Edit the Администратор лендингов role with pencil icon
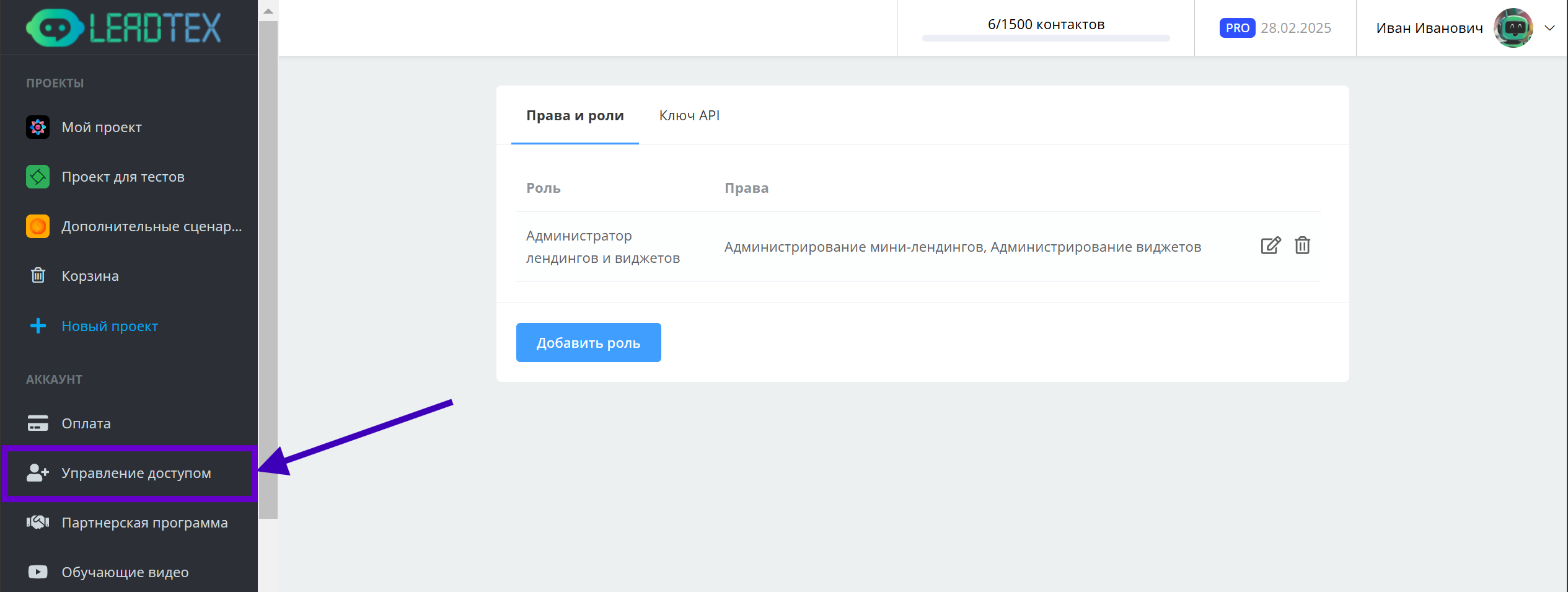 point(1270,246)
